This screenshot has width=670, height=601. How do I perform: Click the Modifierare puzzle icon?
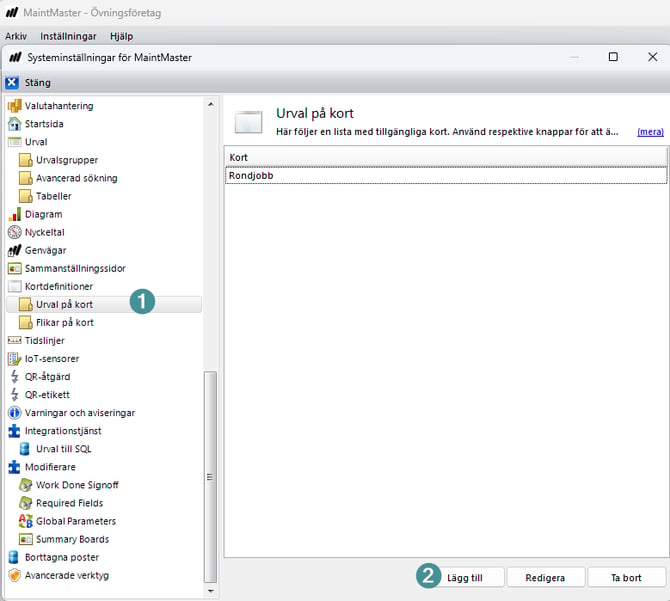click(x=15, y=467)
